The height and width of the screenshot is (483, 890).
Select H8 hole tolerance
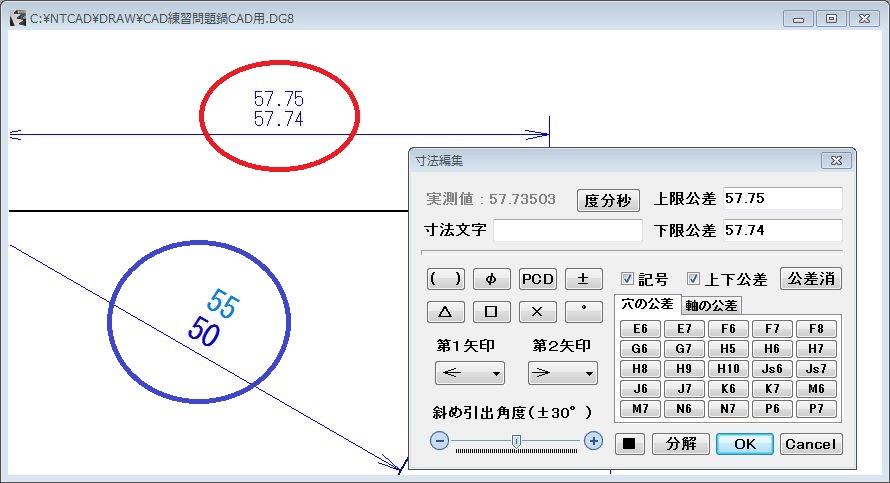tap(640, 369)
